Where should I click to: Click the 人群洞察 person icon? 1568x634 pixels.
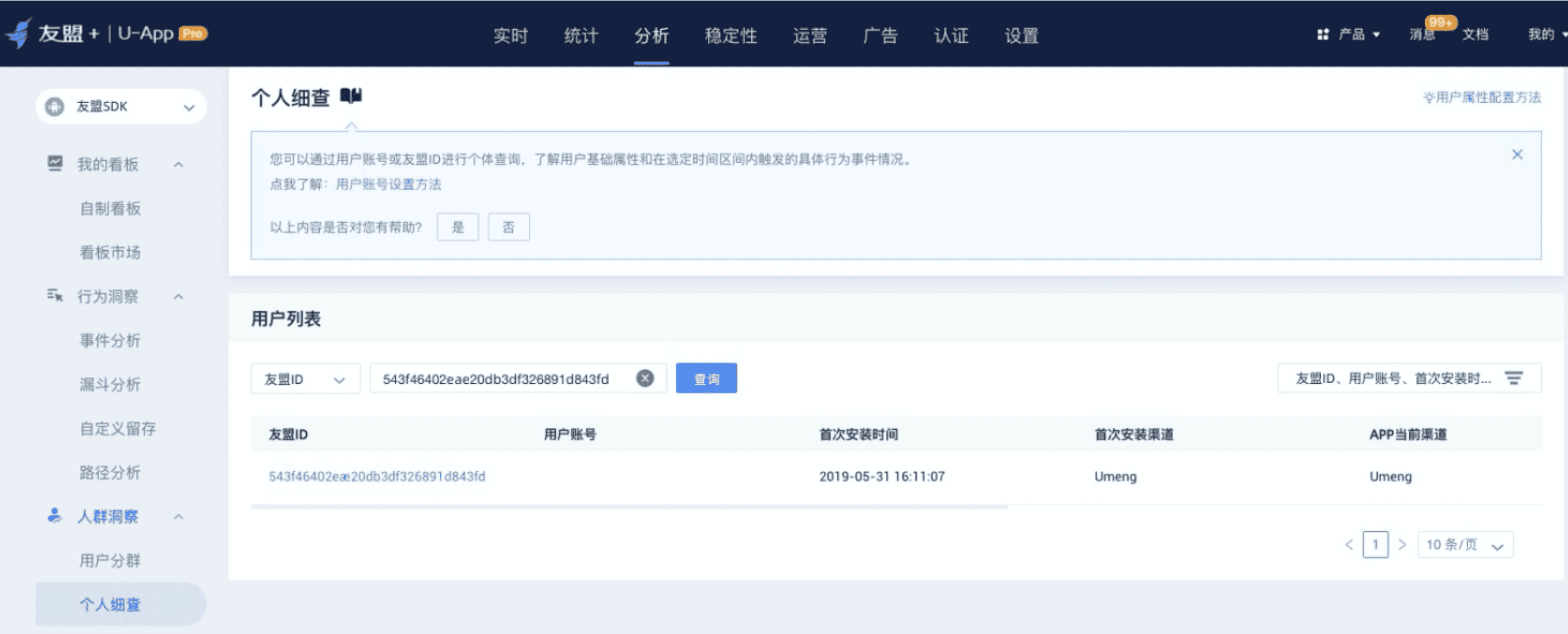[x=55, y=515]
